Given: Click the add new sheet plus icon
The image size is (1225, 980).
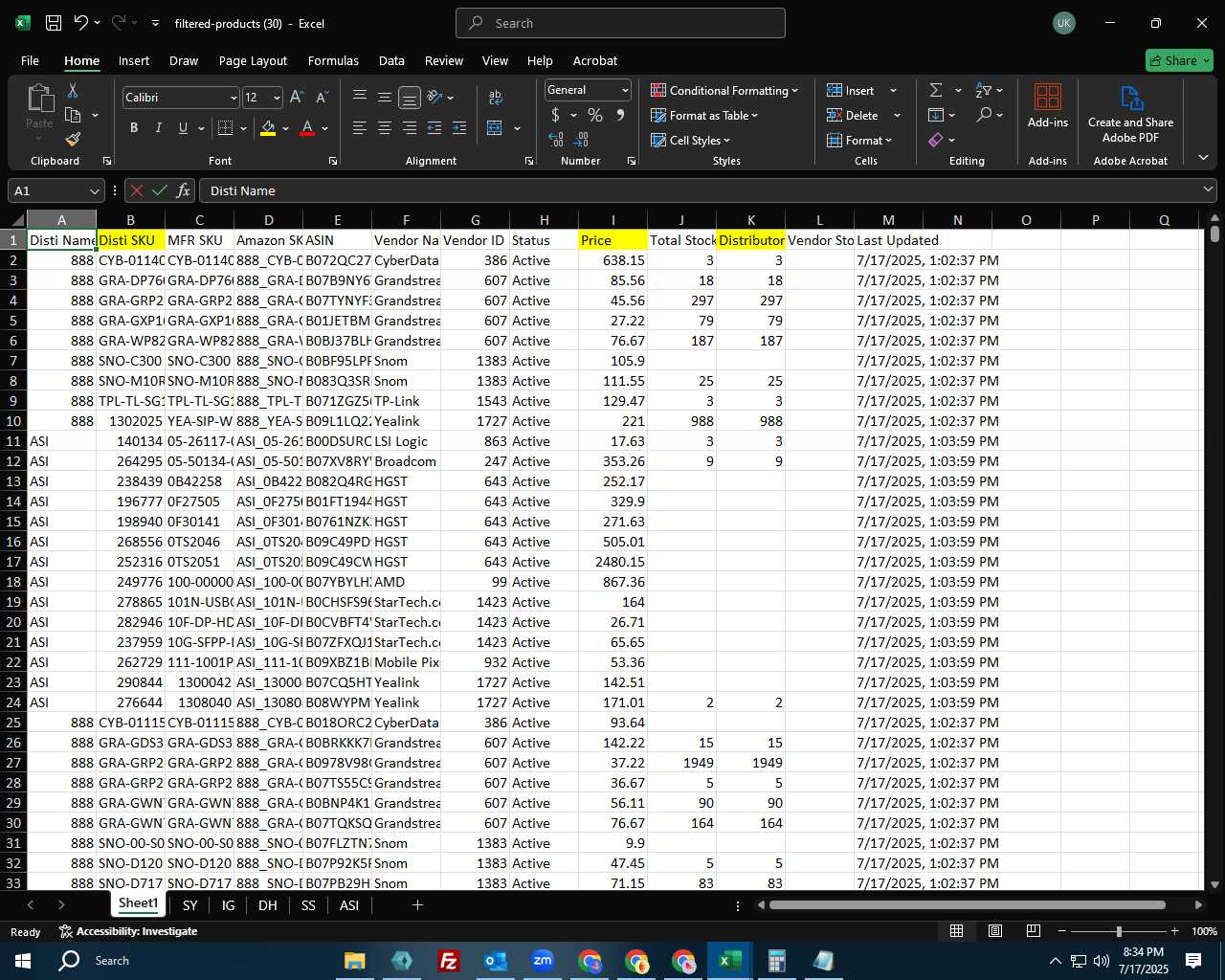Looking at the screenshot, I should tap(417, 904).
